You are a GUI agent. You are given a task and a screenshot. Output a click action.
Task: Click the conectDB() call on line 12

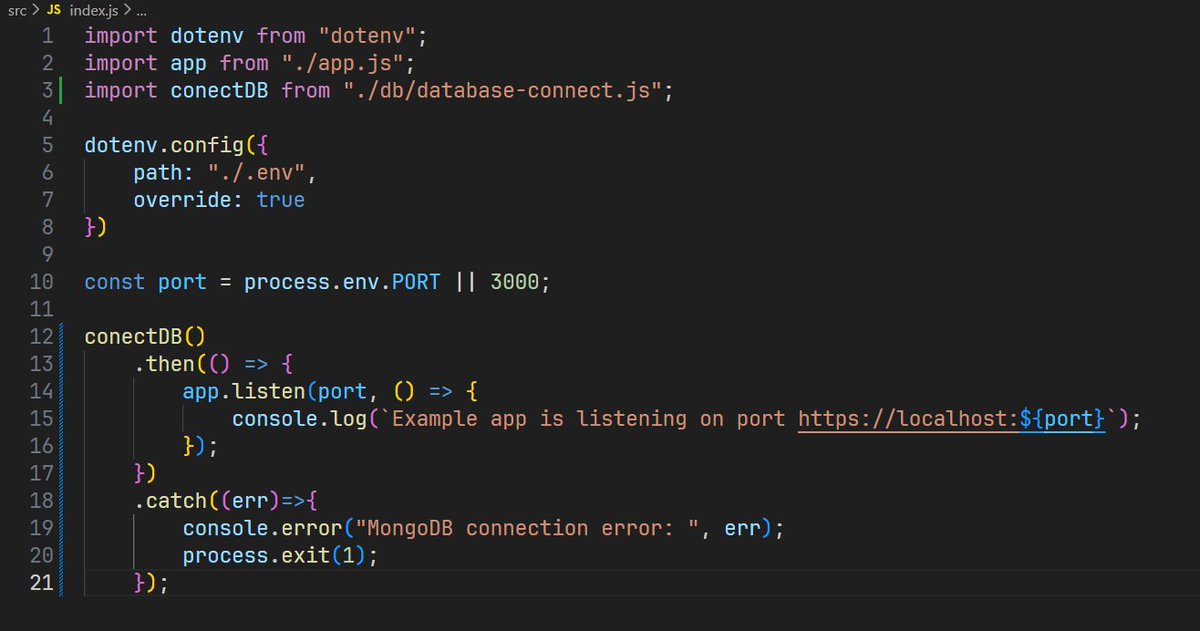tap(146, 337)
